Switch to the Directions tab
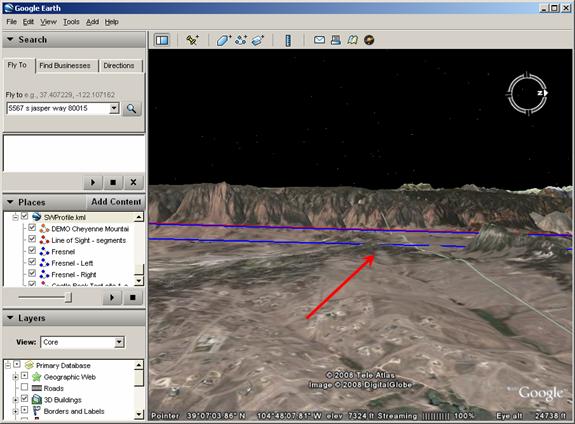 pos(119,66)
